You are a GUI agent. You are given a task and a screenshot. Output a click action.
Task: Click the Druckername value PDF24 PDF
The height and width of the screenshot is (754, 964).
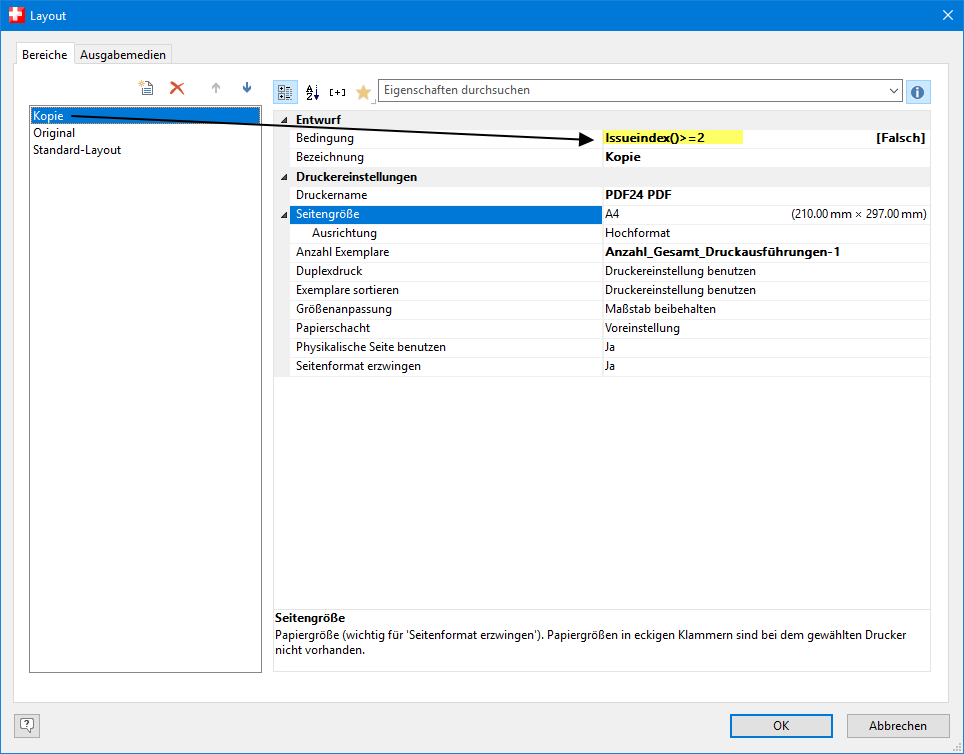[638, 195]
